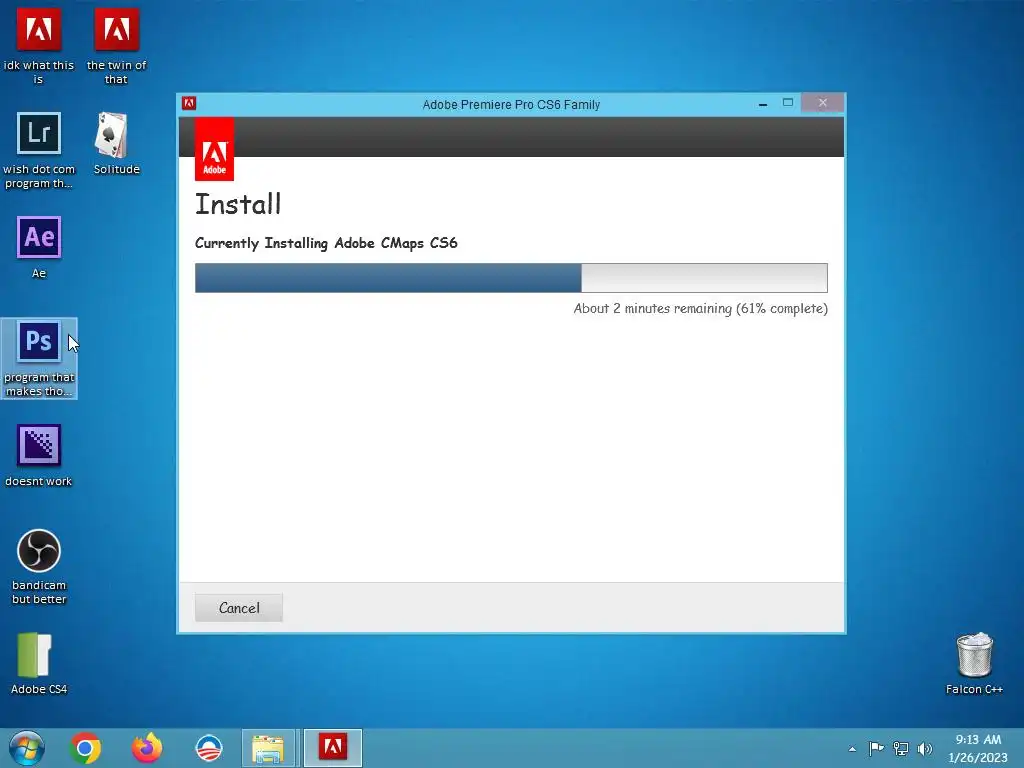Screen dimensions: 1024x768
Task: Open Google Chrome from the taskbar
Action: 85,748
